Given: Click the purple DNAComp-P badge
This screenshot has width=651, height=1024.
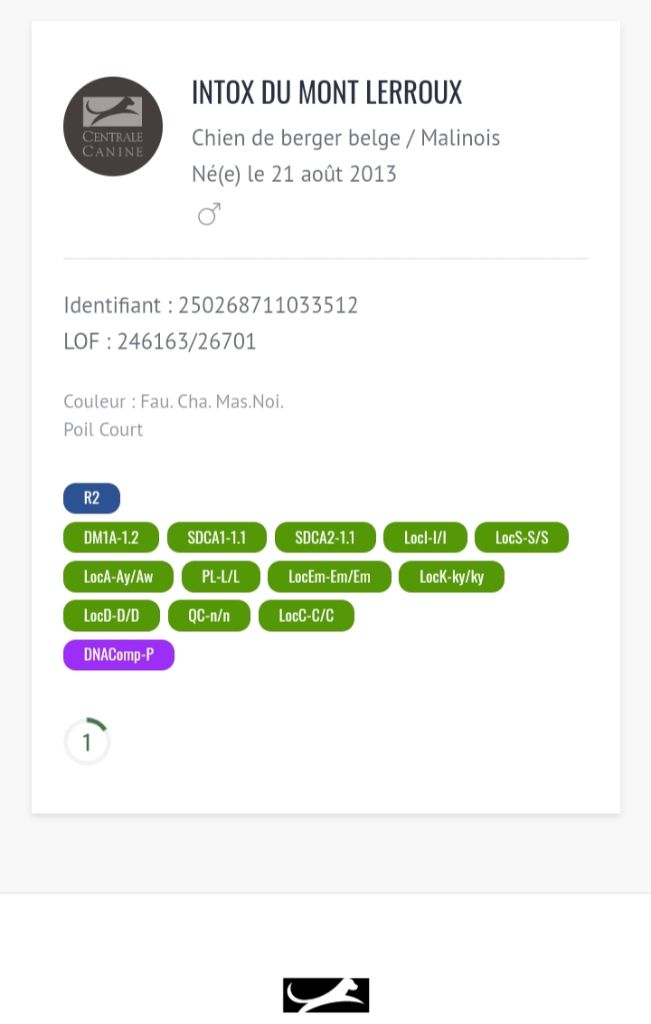Looking at the screenshot, I should (118, 655).
